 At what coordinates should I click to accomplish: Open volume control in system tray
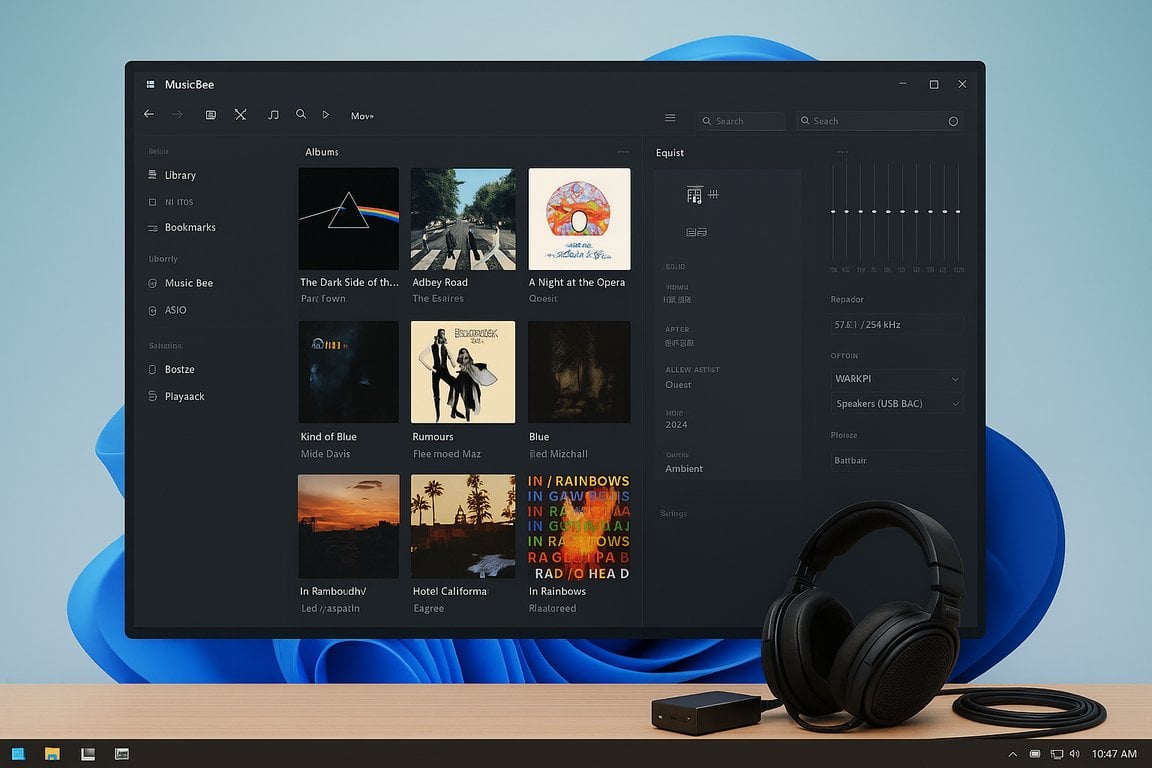tap(1075, 754)
